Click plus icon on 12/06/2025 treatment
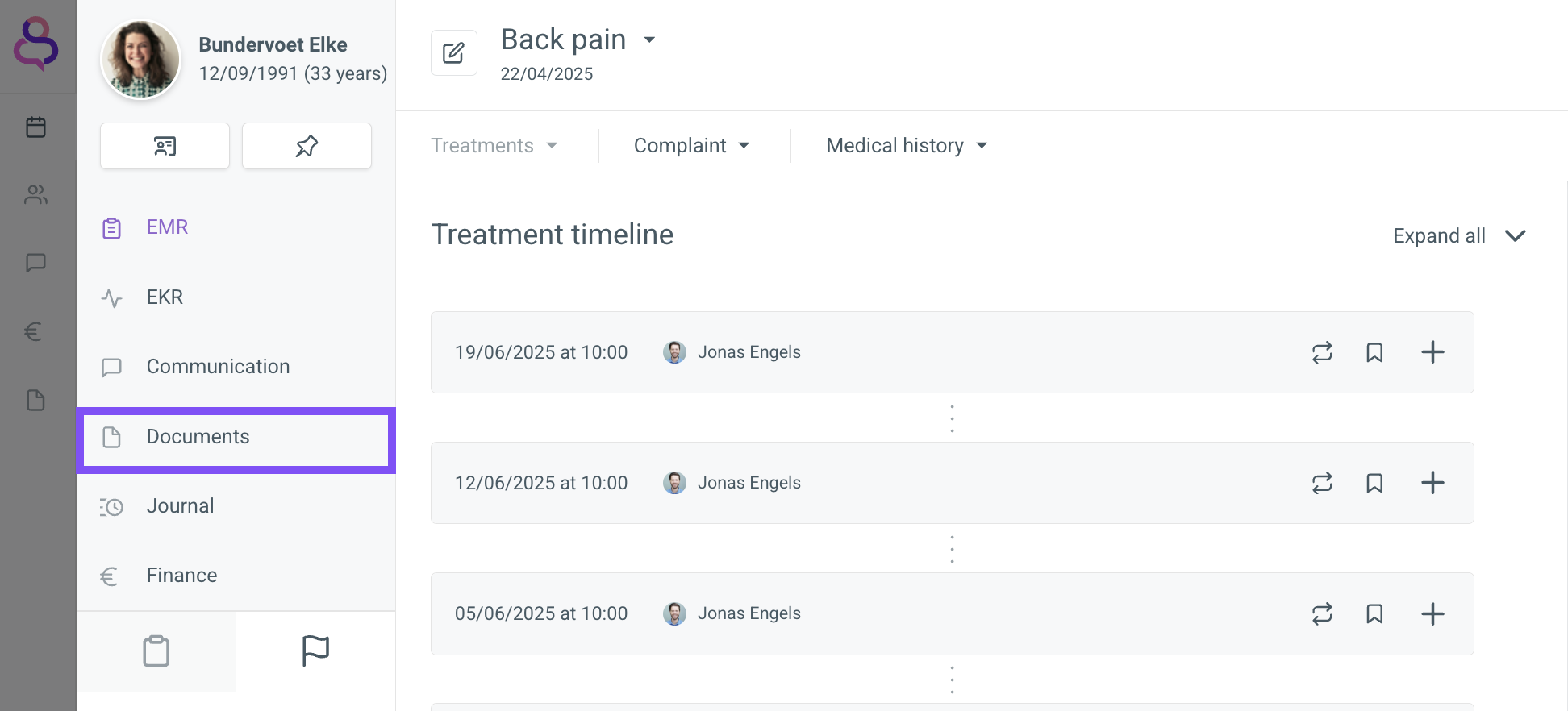Screen dimensions: 1568x711 click(1432, 483)
